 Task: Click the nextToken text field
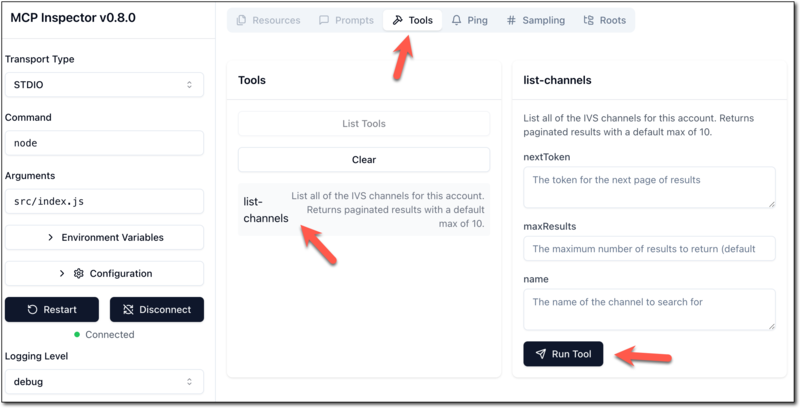coord(649,187)
